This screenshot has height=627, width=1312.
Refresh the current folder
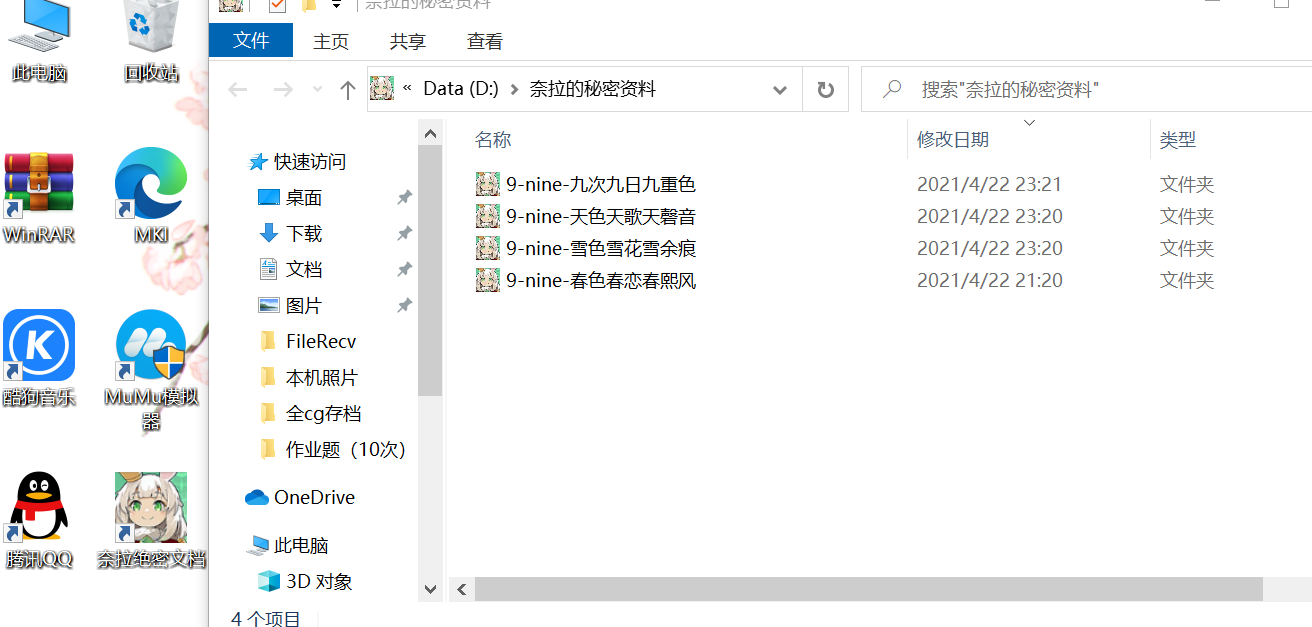coord(825,90)
